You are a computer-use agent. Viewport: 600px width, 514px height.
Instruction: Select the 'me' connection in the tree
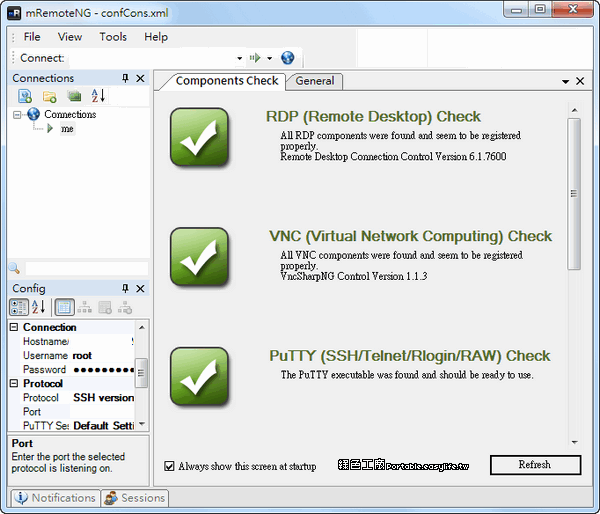click(67, 129)
